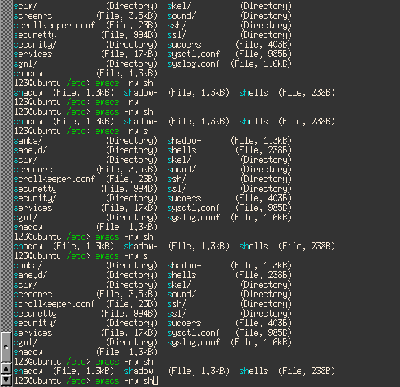Click the scrollbar thumb handle
Image resolution: width=400 pixels, height=387 pixels.
(x=6, y=347)
